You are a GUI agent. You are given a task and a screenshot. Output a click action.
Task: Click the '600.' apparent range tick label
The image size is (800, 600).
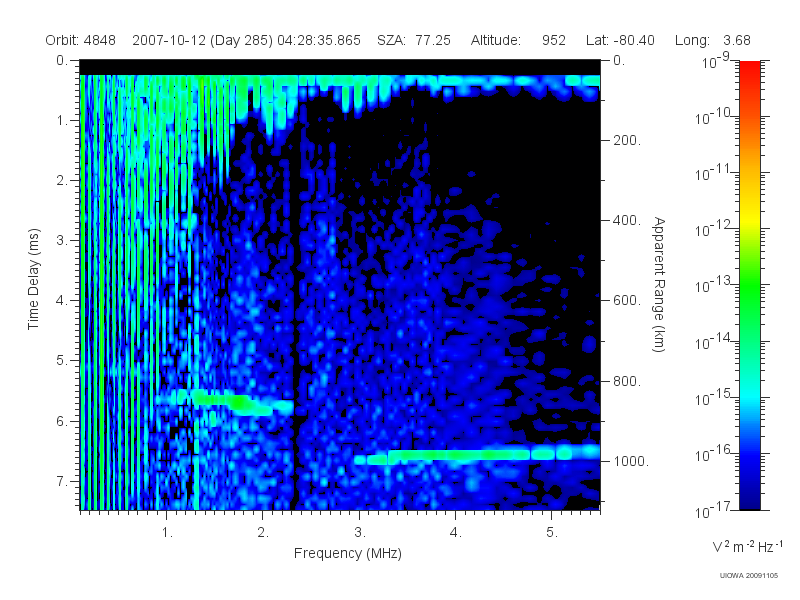click(x=627, y=301)
